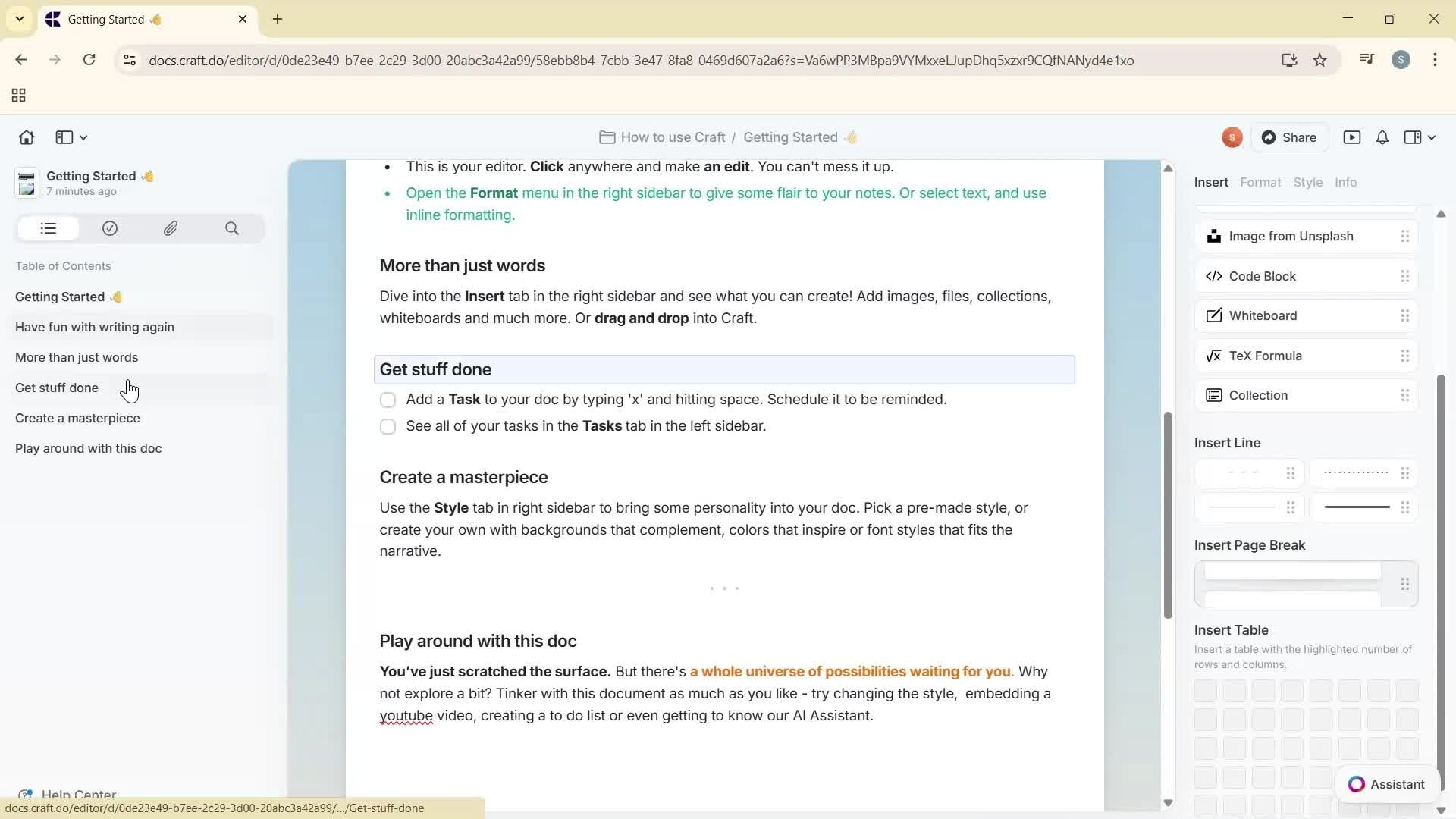Check the 'See all of your tasks' checkbox
Image resolution: width=1456 pixels, height=819 pixels.
[x=388, y=426]
